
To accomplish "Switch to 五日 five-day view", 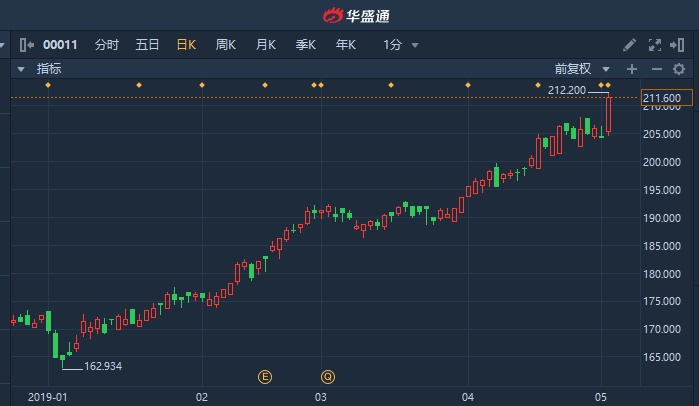I will point(147,45).
